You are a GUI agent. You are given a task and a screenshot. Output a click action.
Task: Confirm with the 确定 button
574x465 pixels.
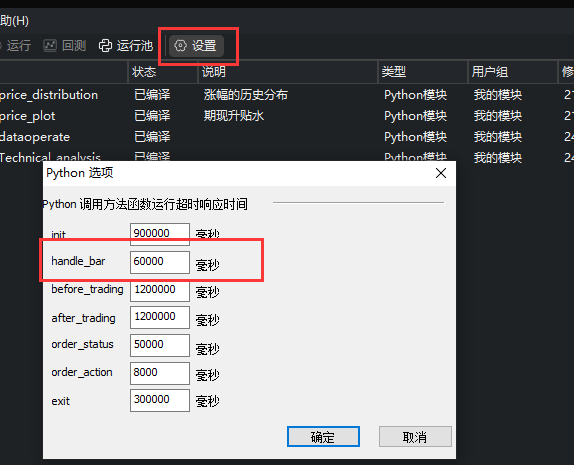click(323, 436)
